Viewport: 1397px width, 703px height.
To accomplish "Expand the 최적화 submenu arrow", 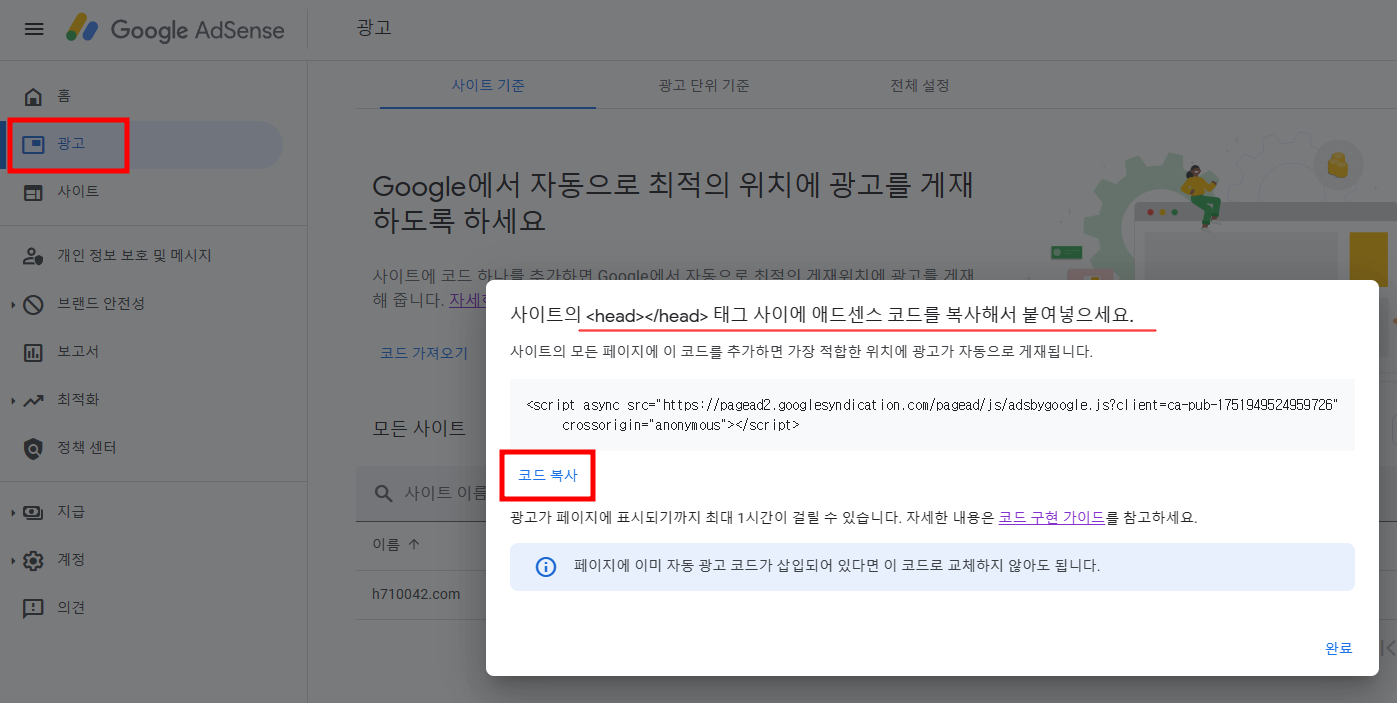I will [13, 400].
